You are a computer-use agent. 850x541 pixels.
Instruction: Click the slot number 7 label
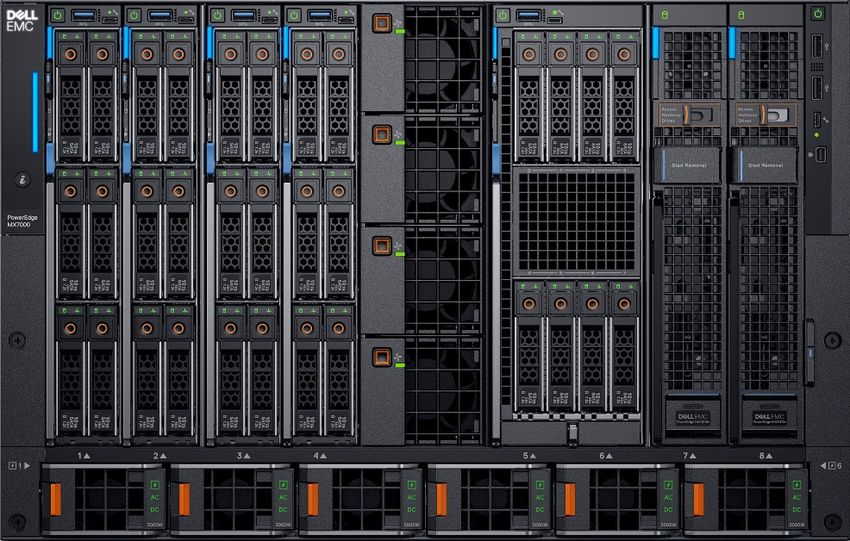[689, 456]
